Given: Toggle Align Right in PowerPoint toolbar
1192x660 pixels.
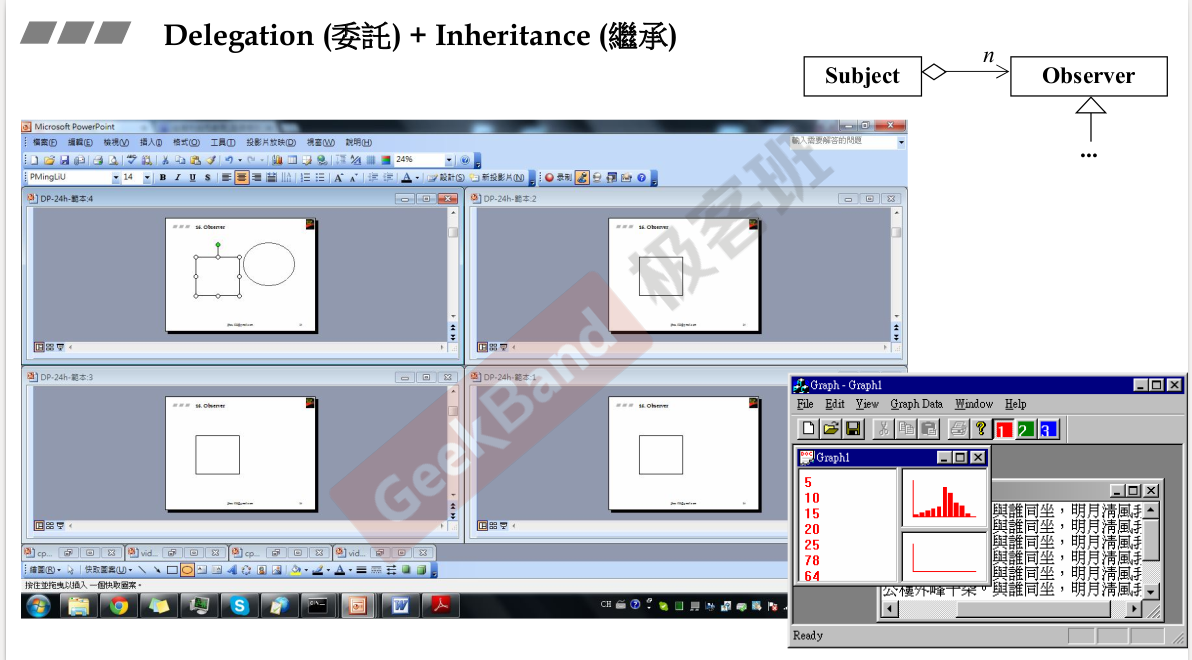Looking at the screenshot, I should click(x=257, y=177).
